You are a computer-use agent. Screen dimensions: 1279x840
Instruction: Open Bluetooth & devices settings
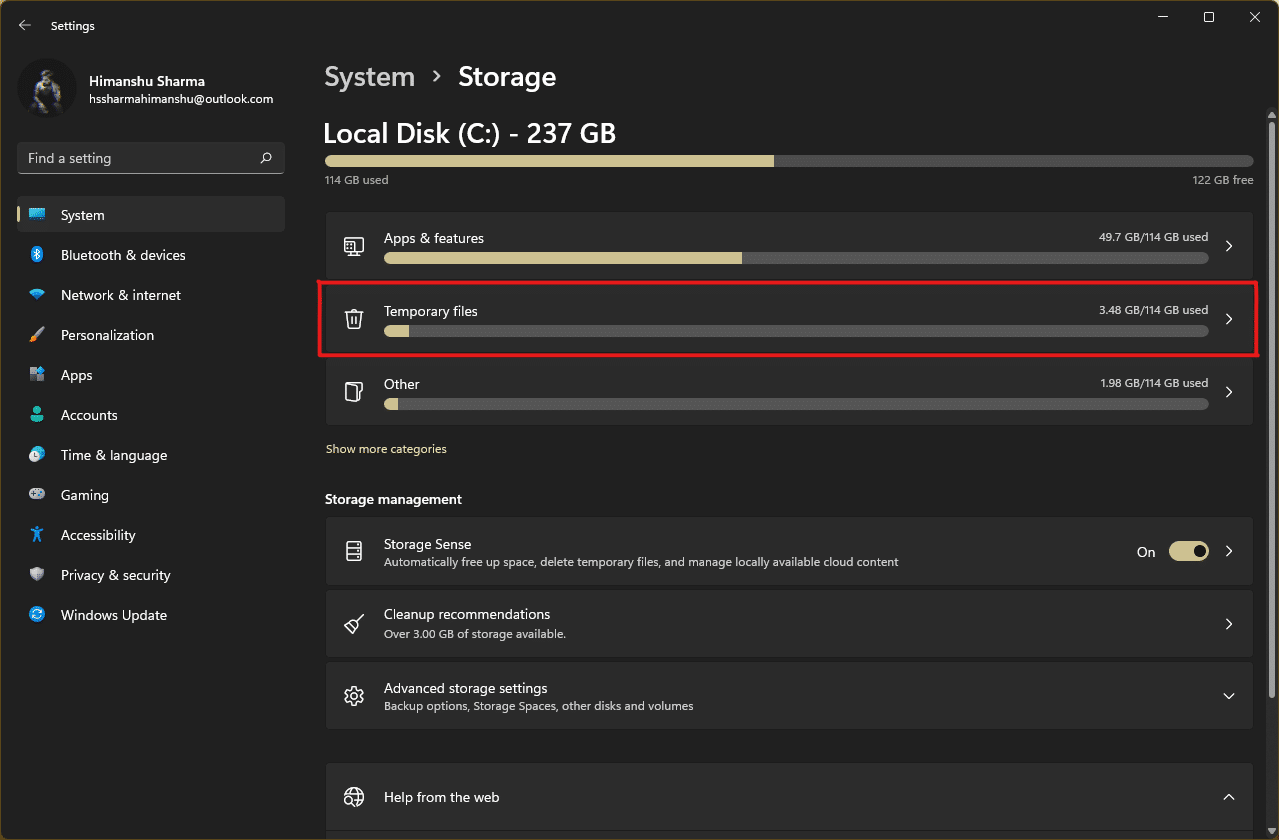point(151,255)
